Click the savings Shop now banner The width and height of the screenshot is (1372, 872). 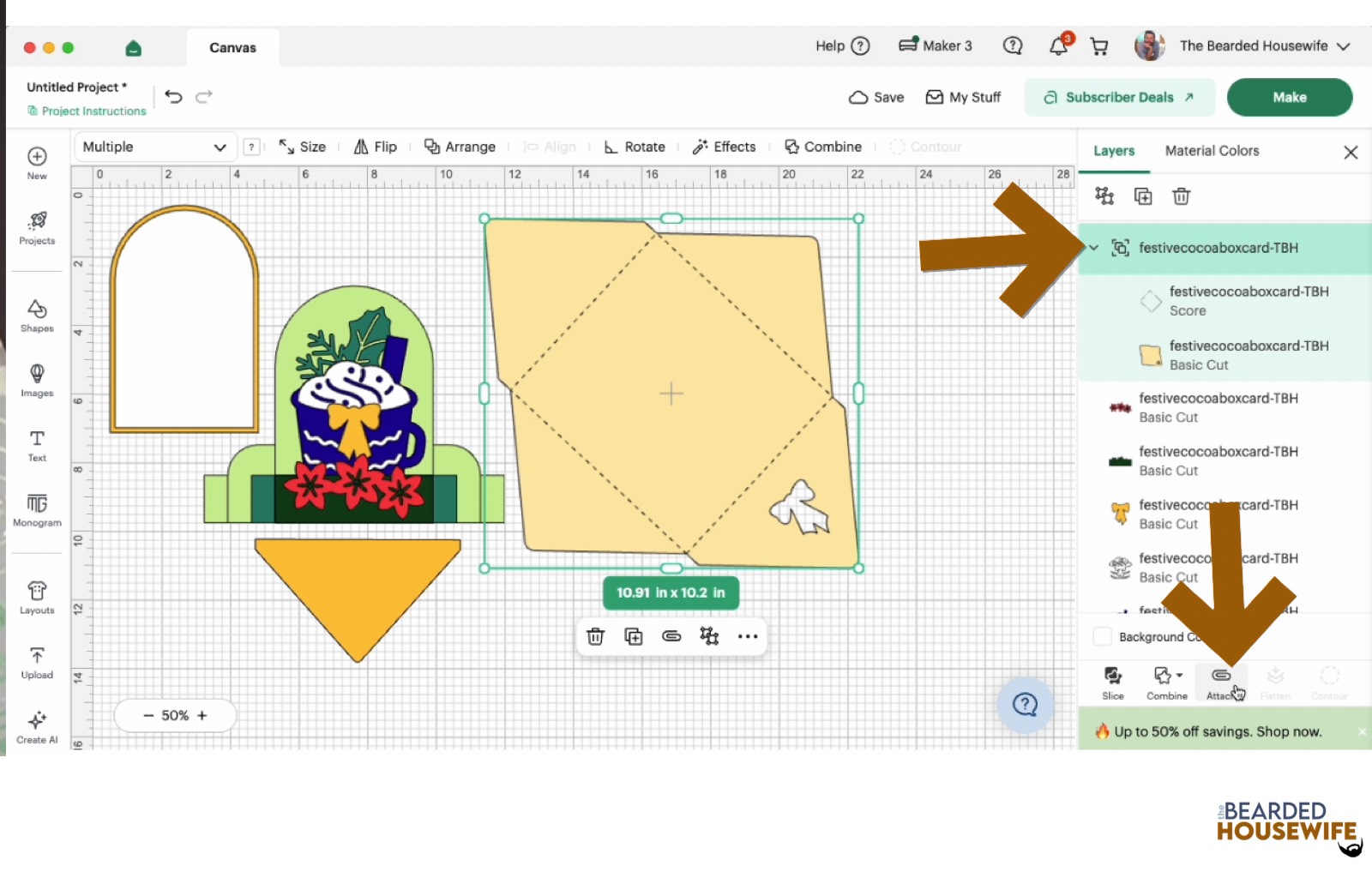point(1218,731)
